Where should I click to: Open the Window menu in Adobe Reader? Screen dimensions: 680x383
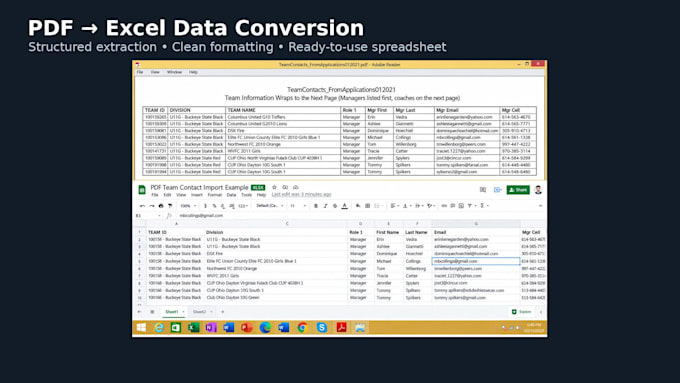(x=174, y=72)
